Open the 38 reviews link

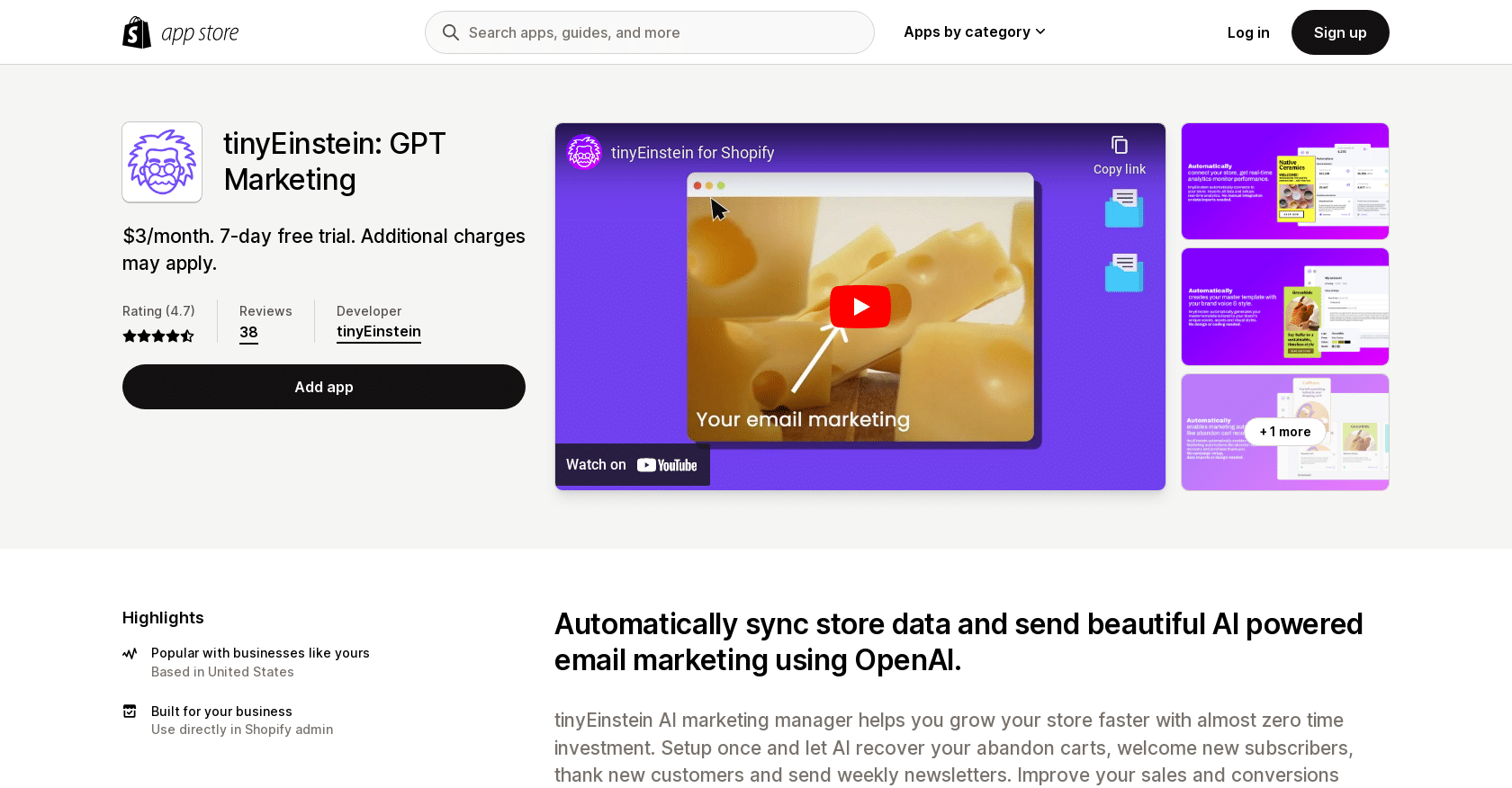(x=248, y=333)
